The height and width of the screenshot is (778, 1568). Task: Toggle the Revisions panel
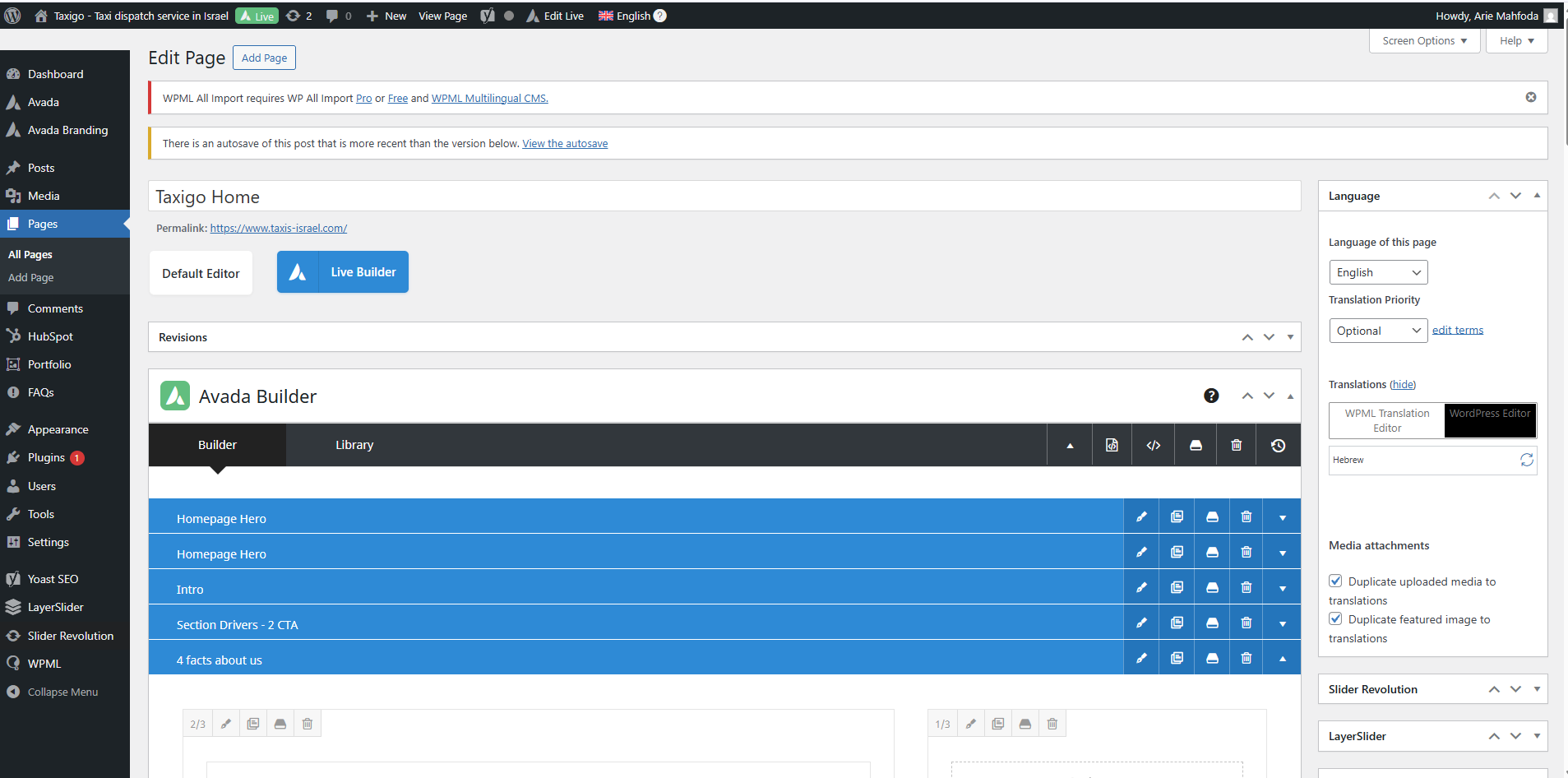point(1290,337)
